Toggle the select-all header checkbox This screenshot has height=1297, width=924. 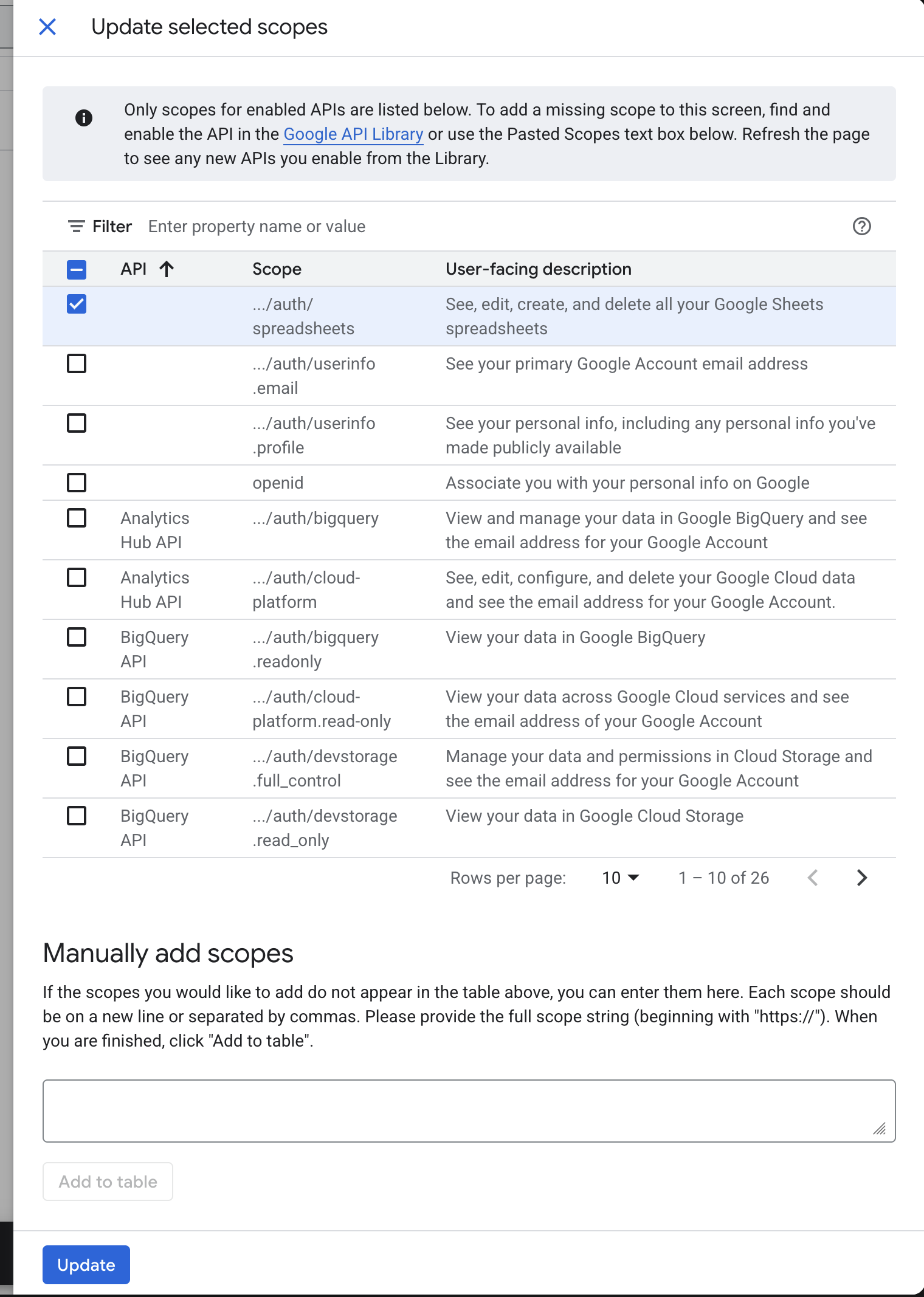[77, 269]
